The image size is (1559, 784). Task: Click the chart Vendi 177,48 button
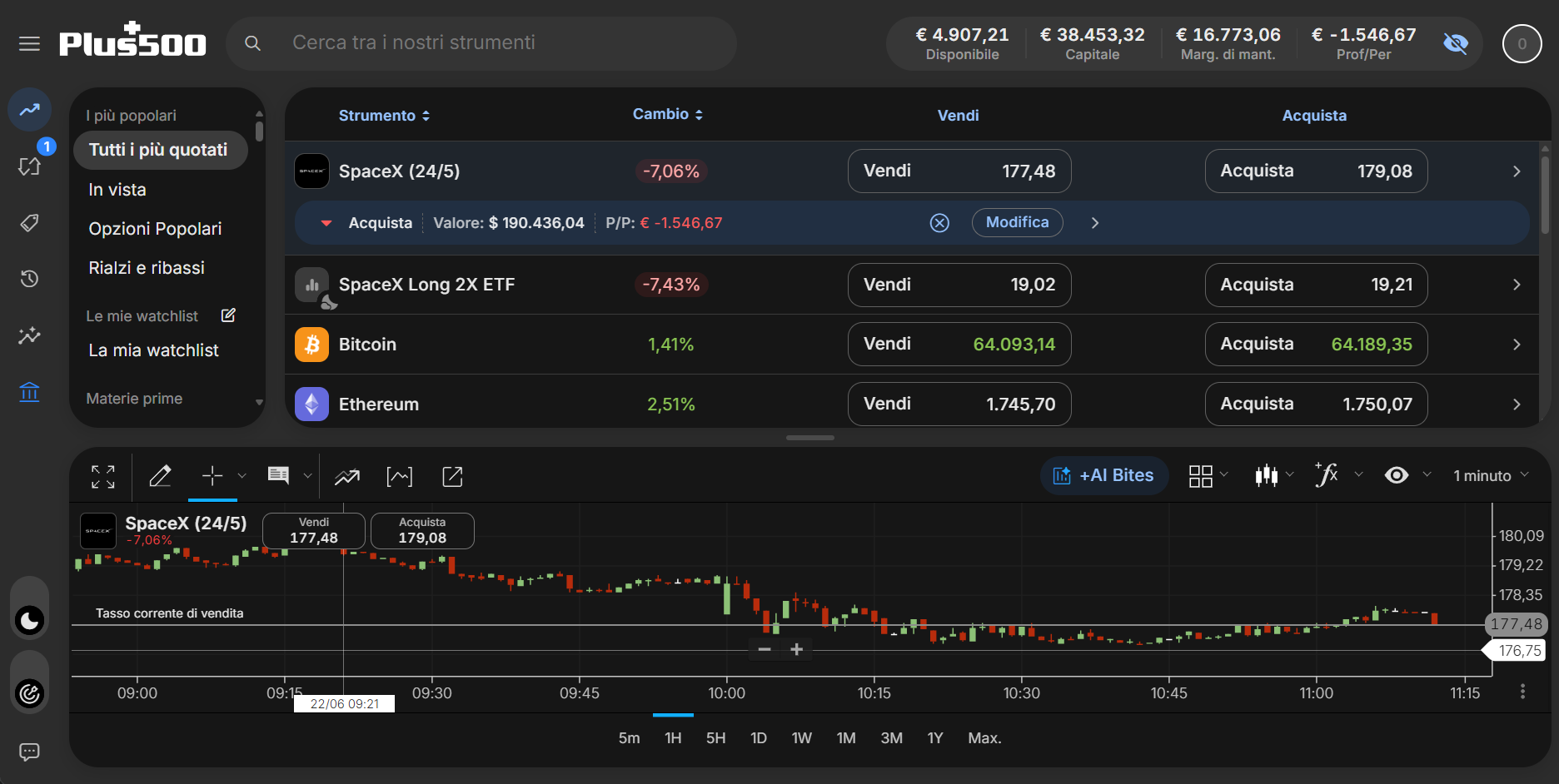[x=314, y=531]
